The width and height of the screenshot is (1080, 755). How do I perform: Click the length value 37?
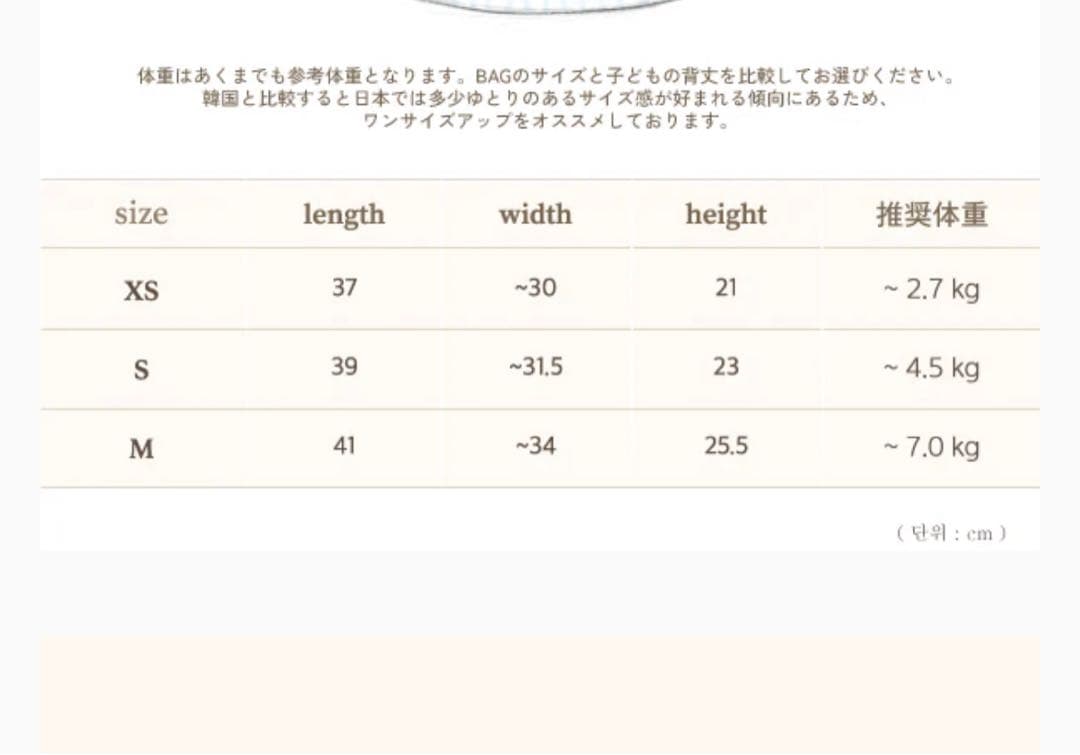click(x=344, y=288)
